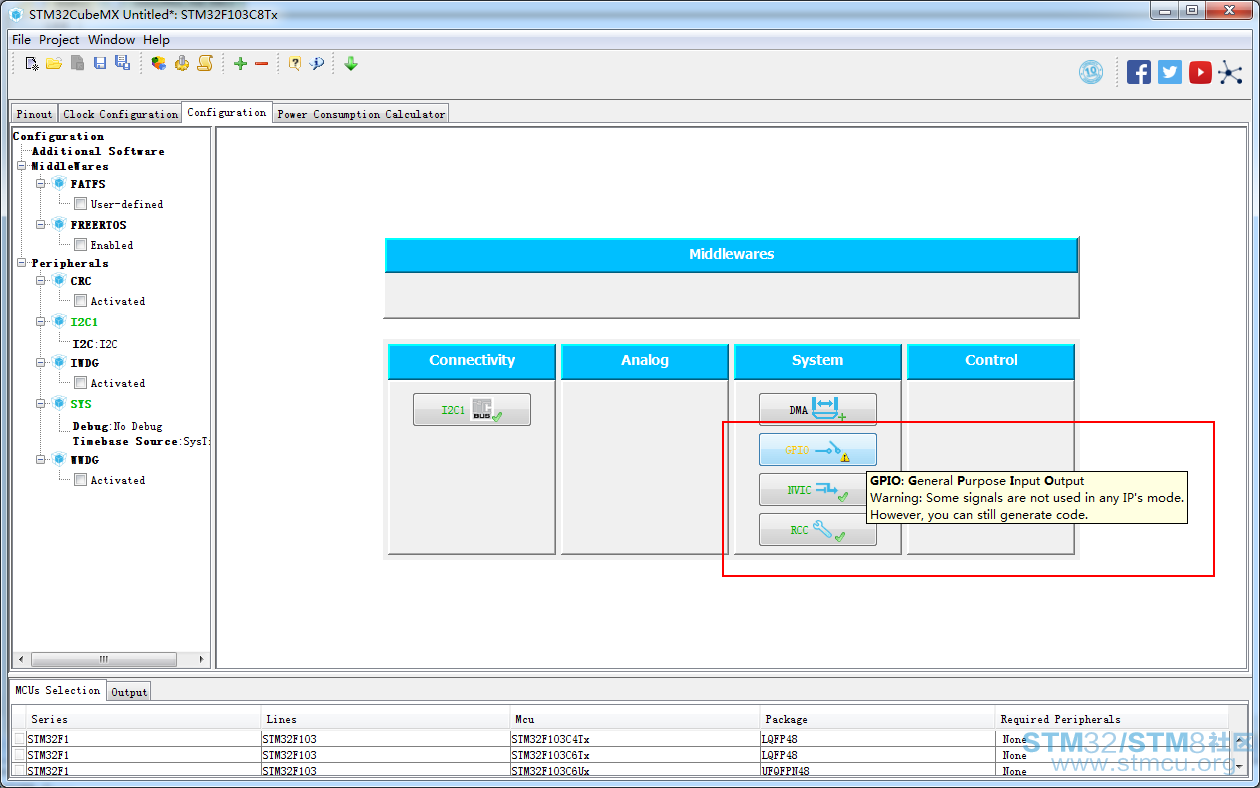Select Debug:No Debug tree entry
Screen dimensions: 1260x788
[117, 426]
